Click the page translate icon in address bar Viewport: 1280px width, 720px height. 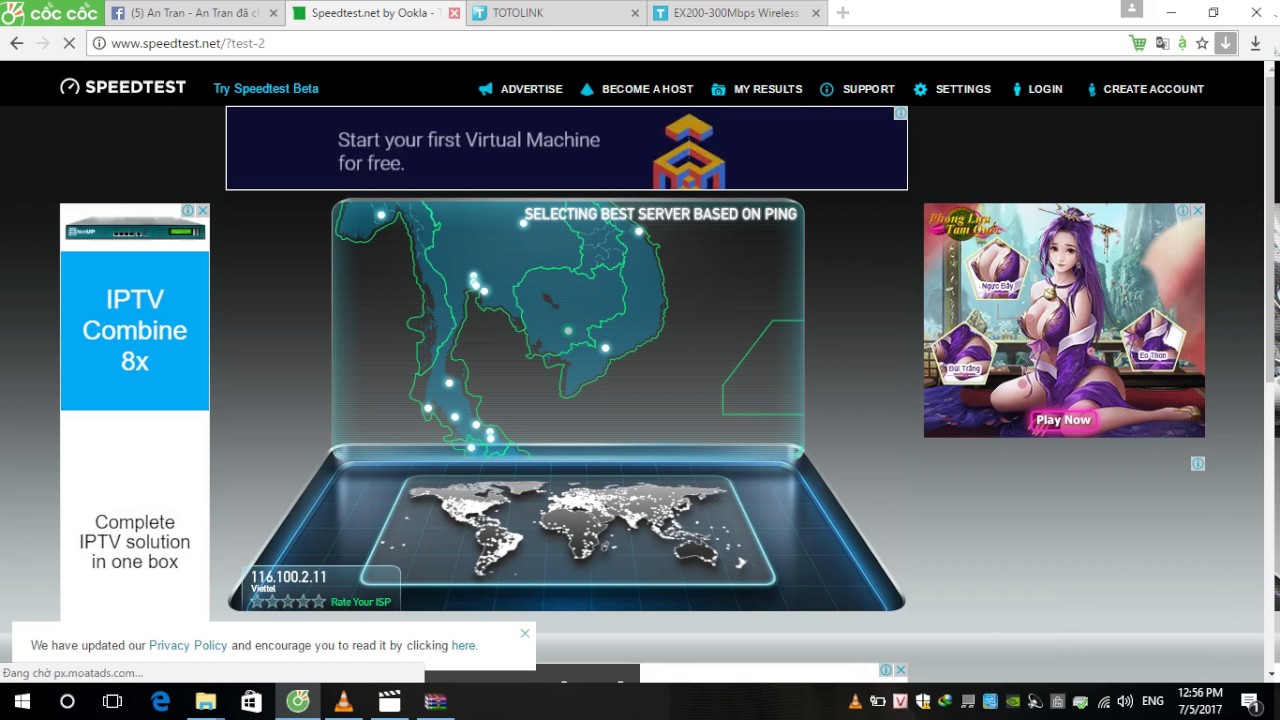tap(1162, 43)
